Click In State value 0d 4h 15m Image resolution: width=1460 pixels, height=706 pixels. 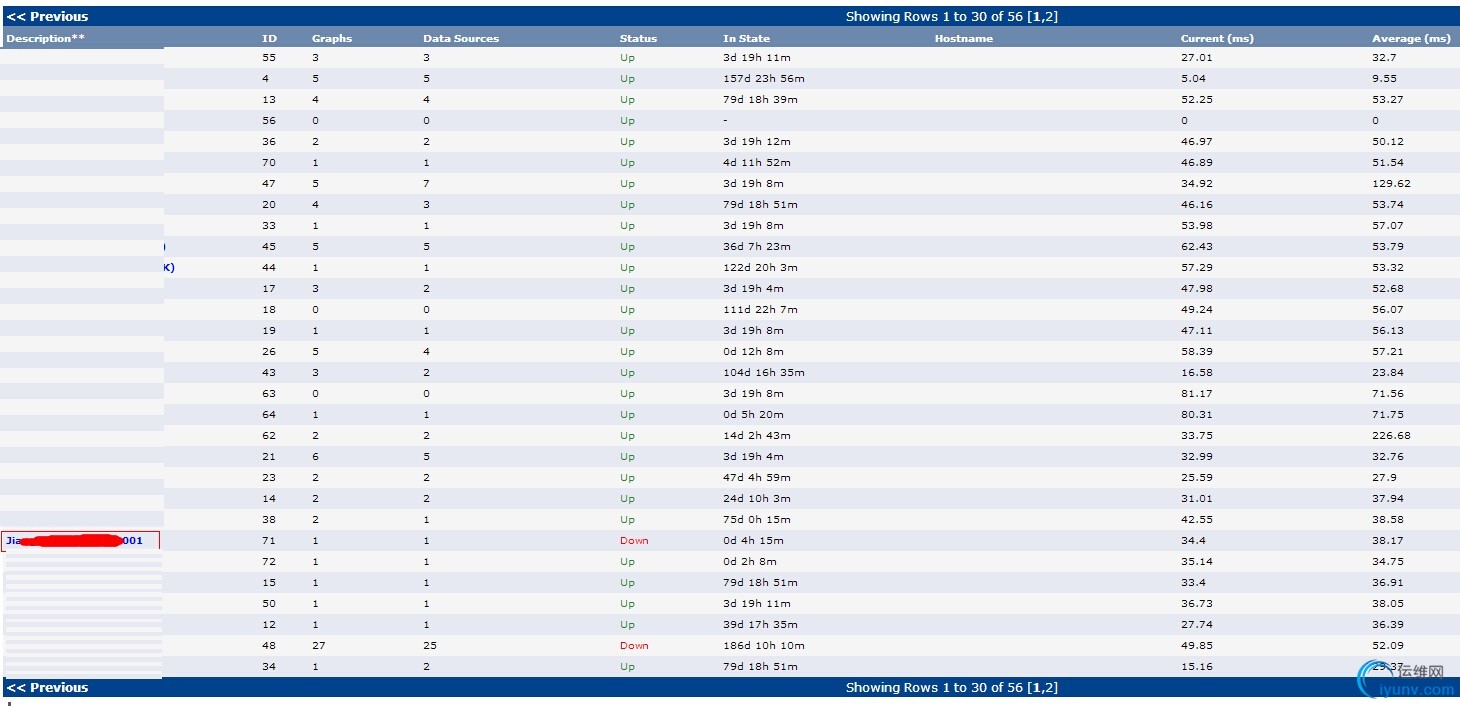[753, 540]
